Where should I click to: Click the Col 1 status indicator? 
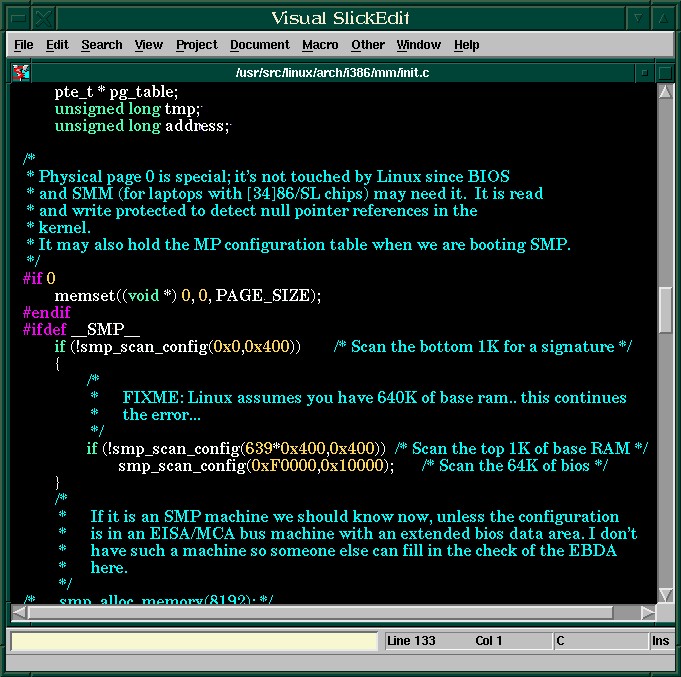489,641
